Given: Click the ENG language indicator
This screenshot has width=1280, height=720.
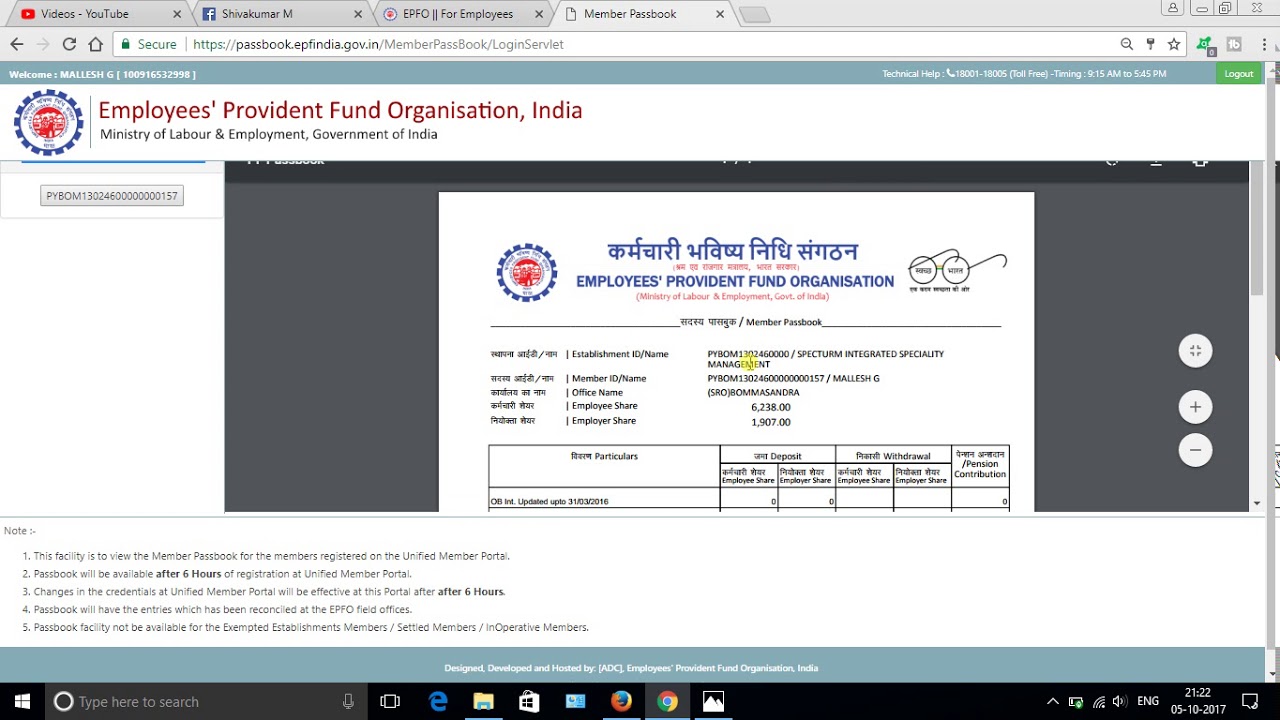Looking at the screenshot, I should [1148, 701].
